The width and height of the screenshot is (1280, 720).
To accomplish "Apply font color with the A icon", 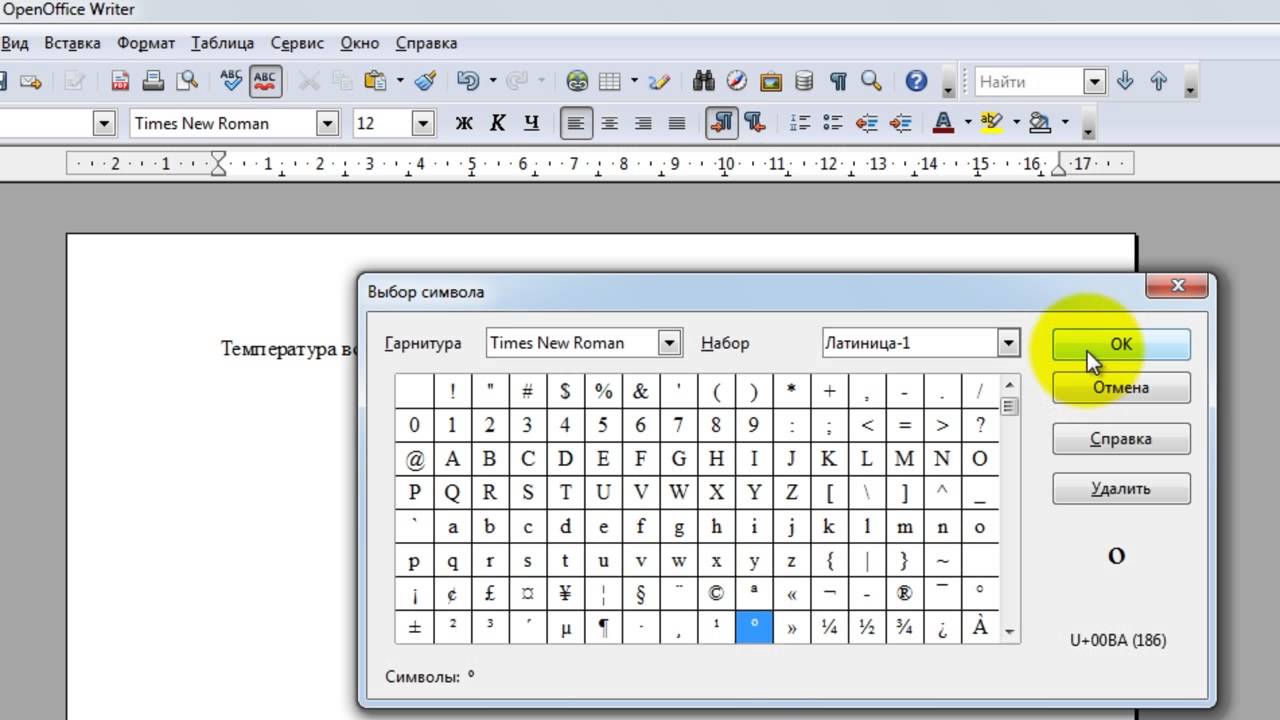I will (x=943, y=123).
